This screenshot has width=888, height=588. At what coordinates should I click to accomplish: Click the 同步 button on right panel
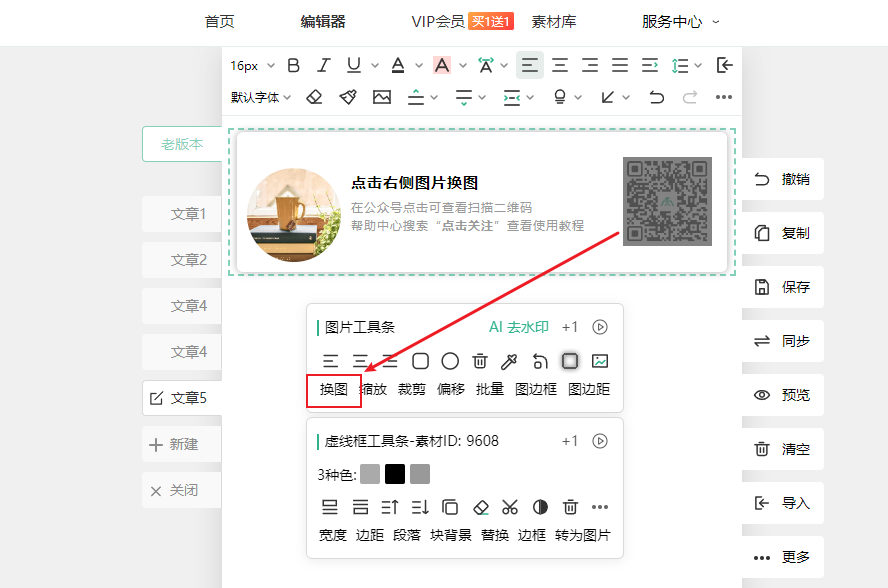click(x=783, y=341)
